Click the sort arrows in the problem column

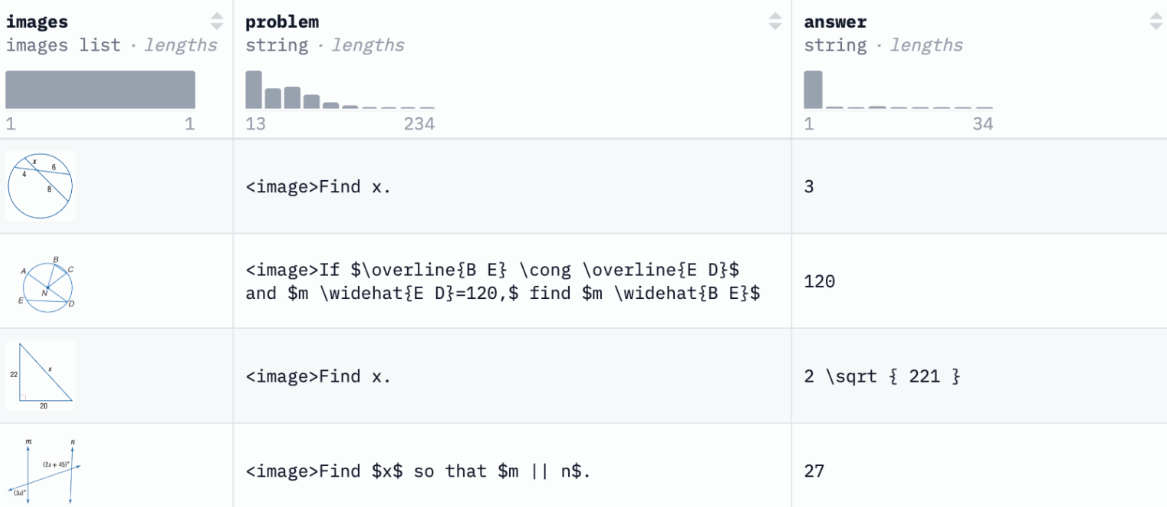775,21
